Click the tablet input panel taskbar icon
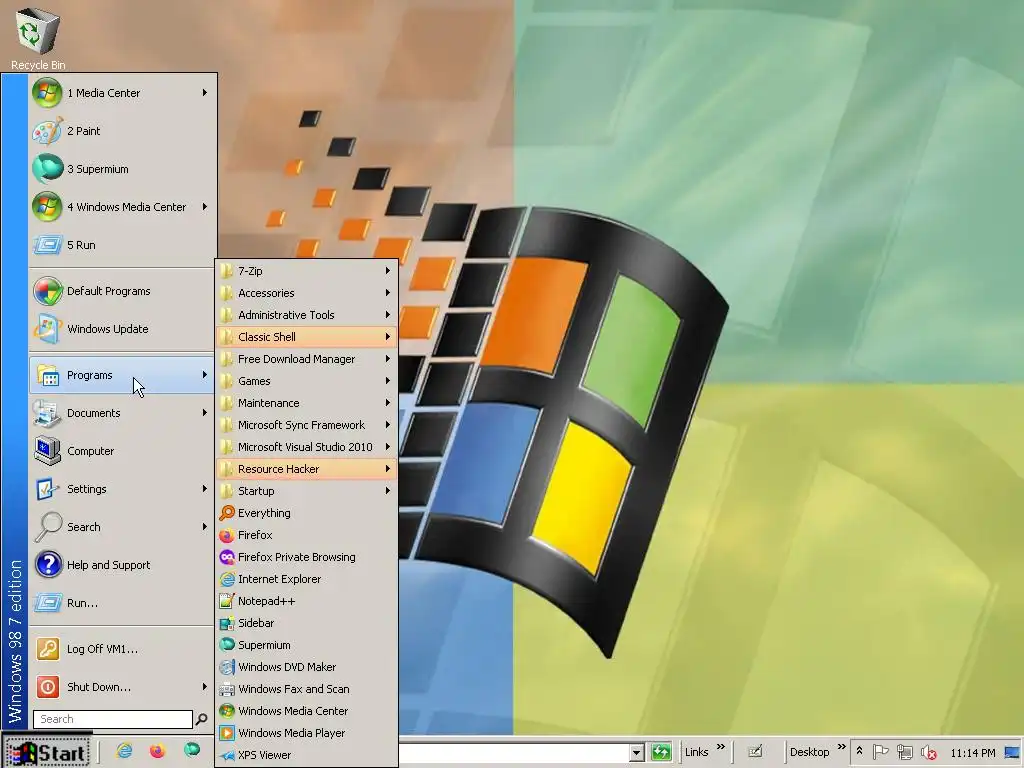Viewport: 1024px width, 768px height. click(x=755, y=752)
